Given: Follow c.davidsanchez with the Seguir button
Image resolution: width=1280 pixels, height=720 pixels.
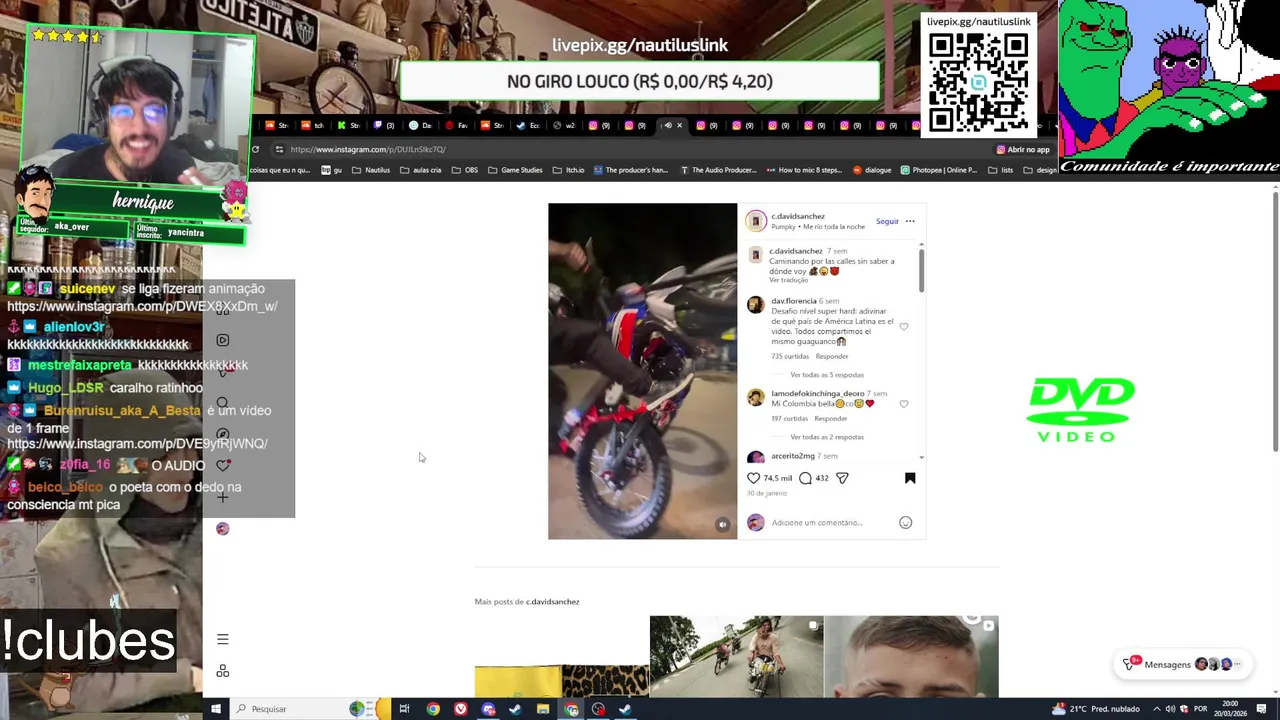Looking at the screenshot, I should point(887,221).
